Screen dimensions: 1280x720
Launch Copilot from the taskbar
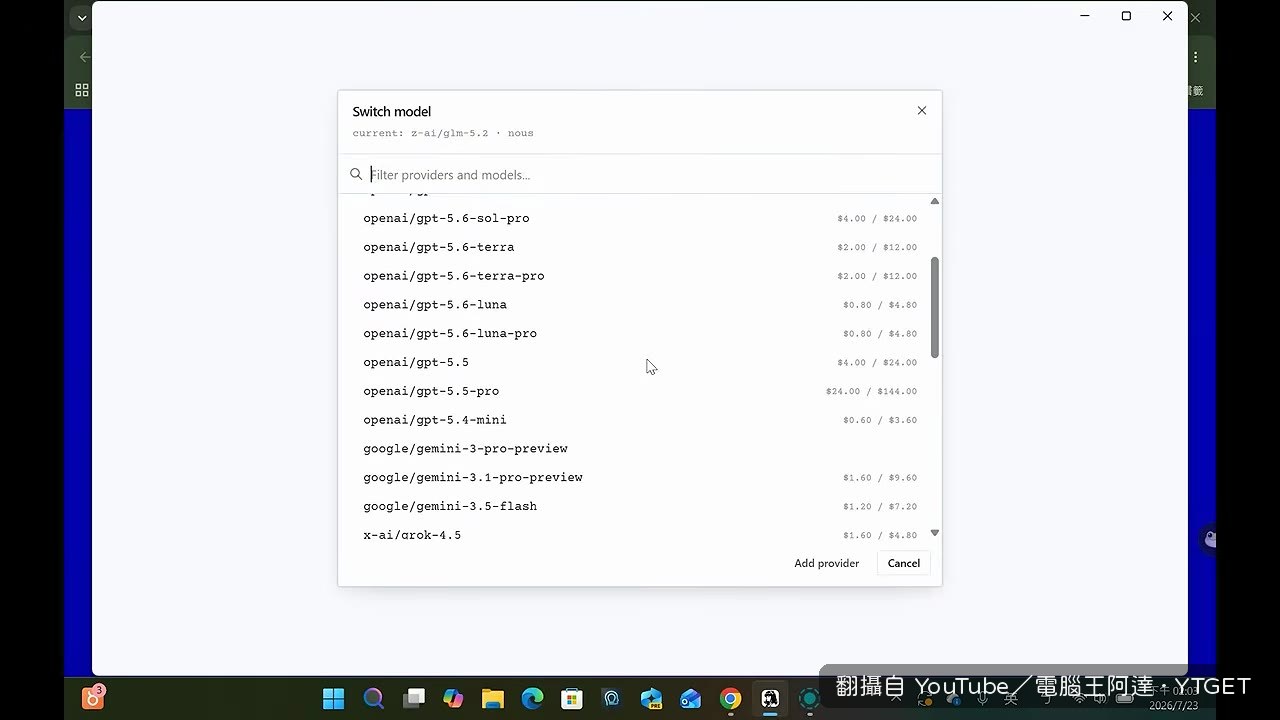click(x=453, y=698)
